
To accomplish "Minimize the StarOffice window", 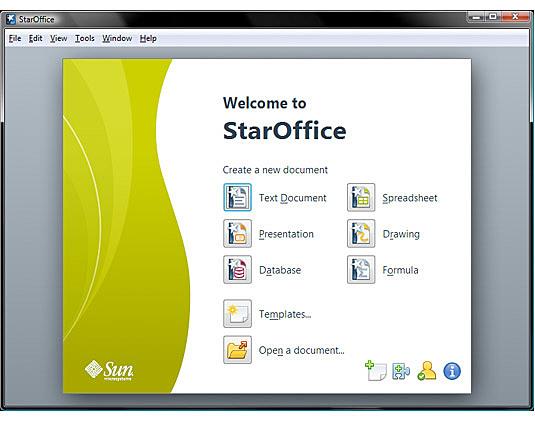I will 476,17.
